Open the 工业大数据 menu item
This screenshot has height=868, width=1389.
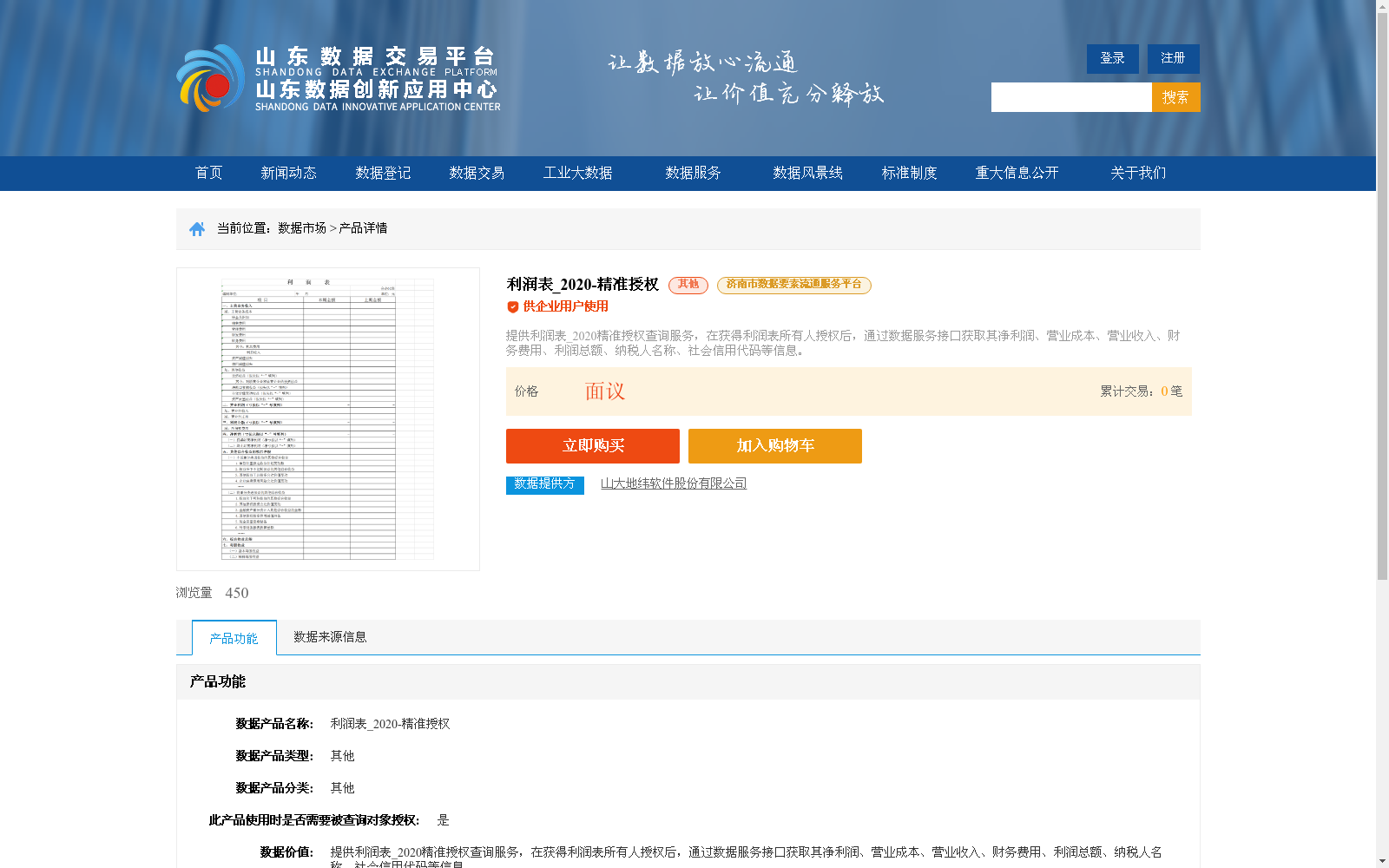click(578, 174)
